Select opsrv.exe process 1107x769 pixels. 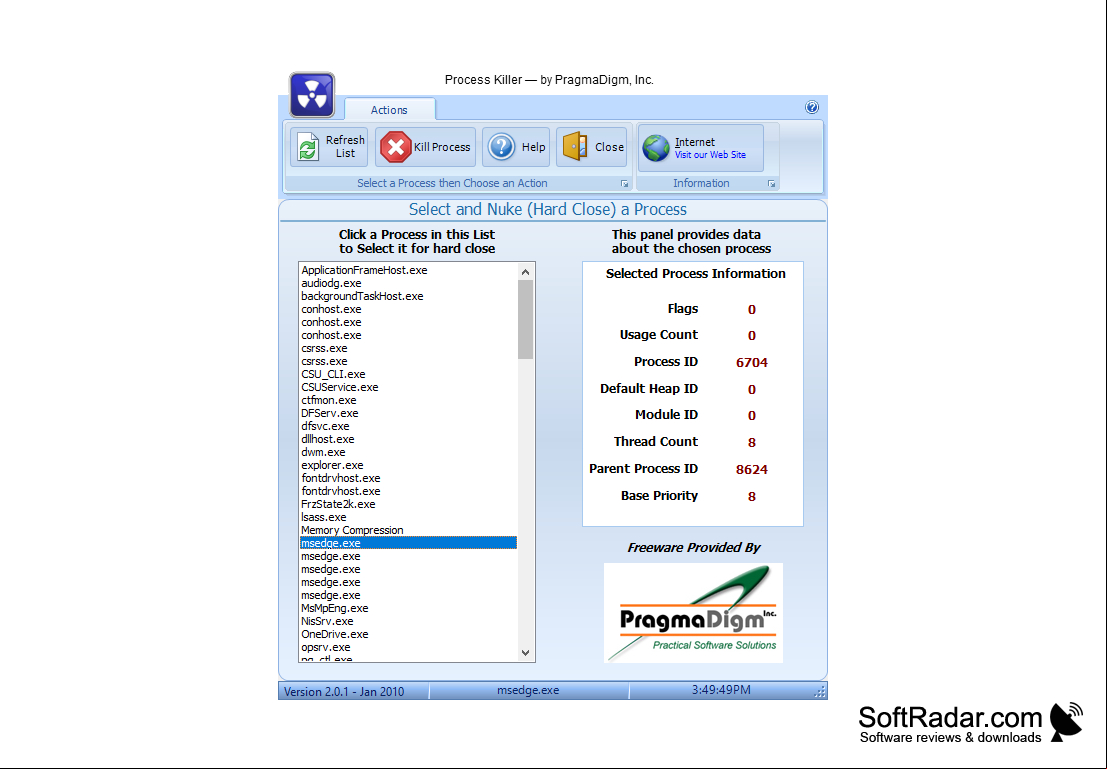[x=408, y=647]
